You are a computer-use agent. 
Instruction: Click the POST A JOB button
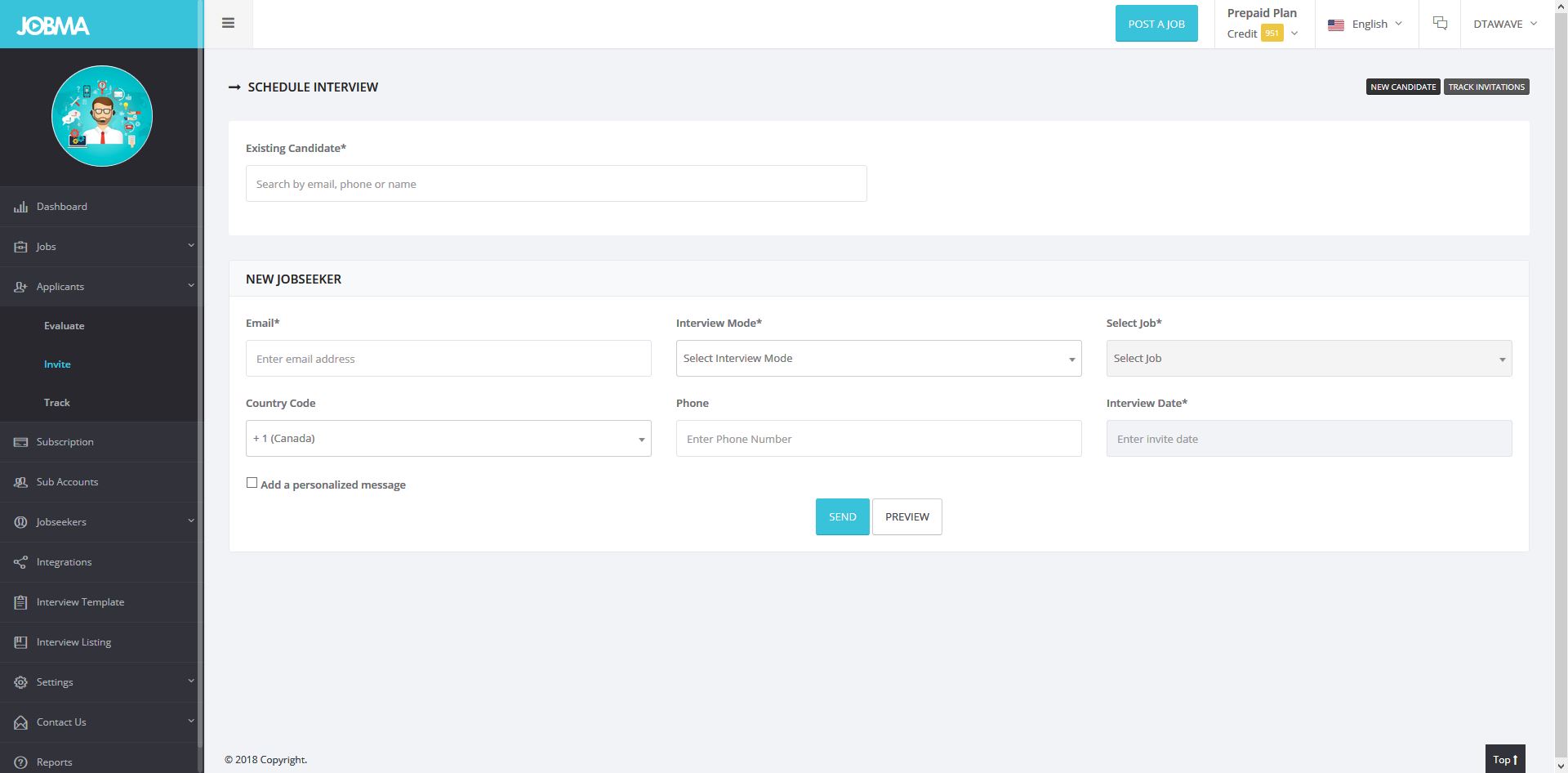pyautogui.click(x=1156, y=24)
